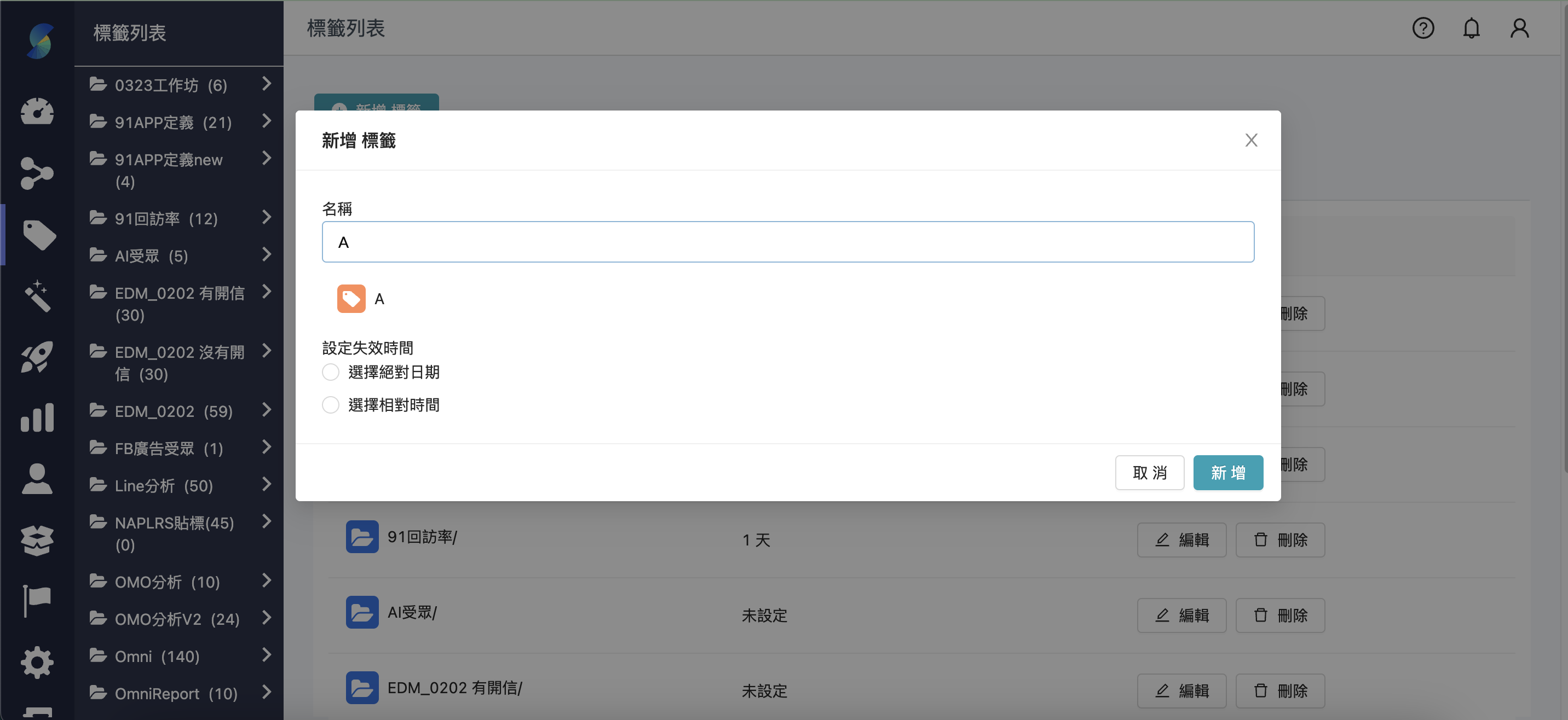Click the 新增 confirm button
The image size is (1568, 720).
click(1227, 473)
